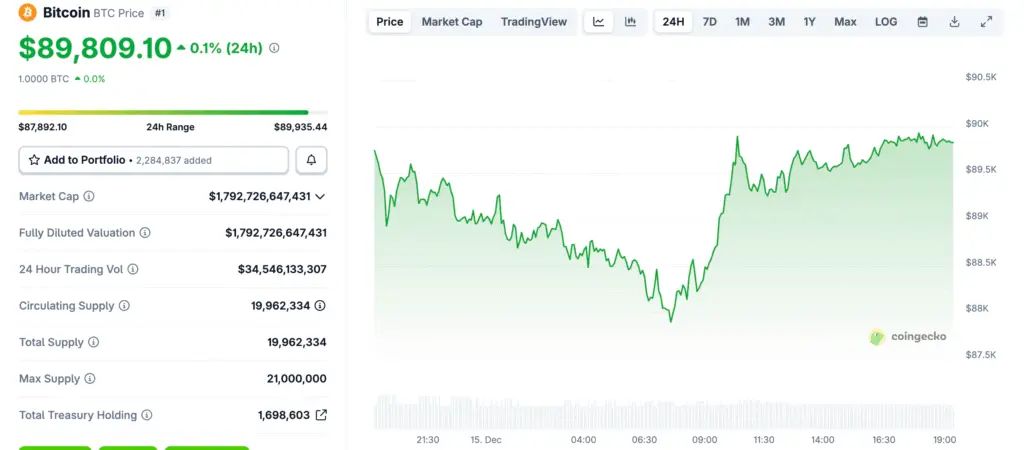Click the price alert bell icon

click(311, 160)
